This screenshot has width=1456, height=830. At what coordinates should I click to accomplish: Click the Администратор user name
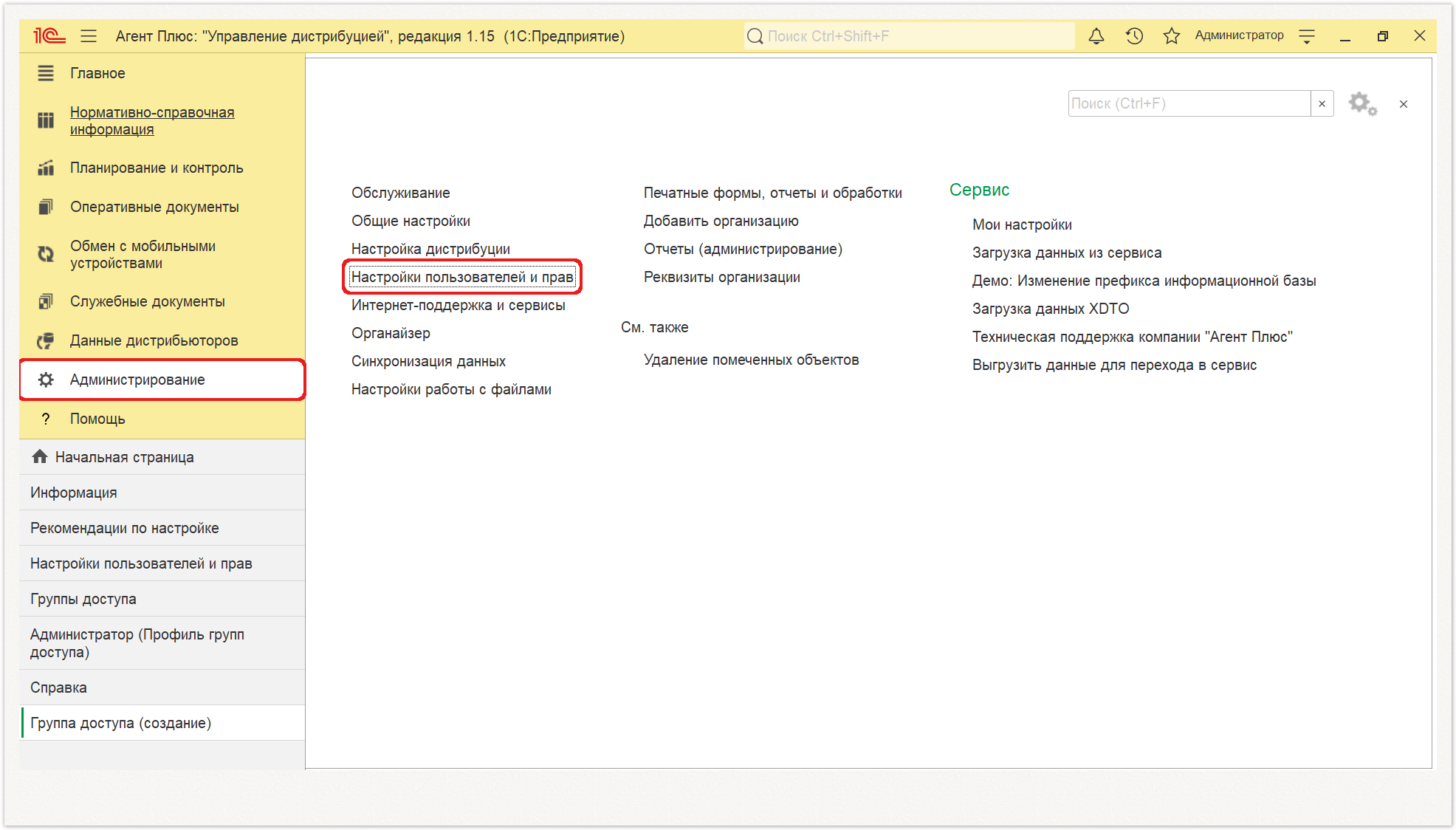click(x=1239, y=35)
